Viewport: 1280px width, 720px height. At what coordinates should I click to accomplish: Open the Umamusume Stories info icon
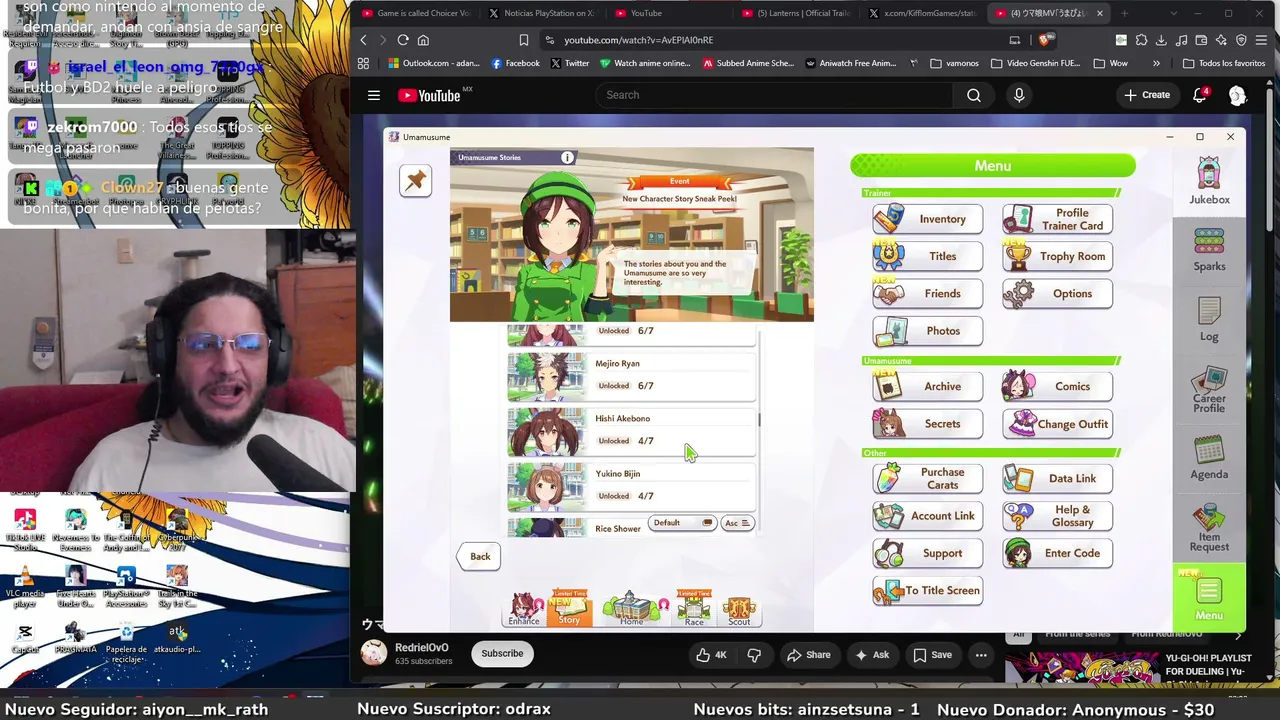(x=567, y=157)
